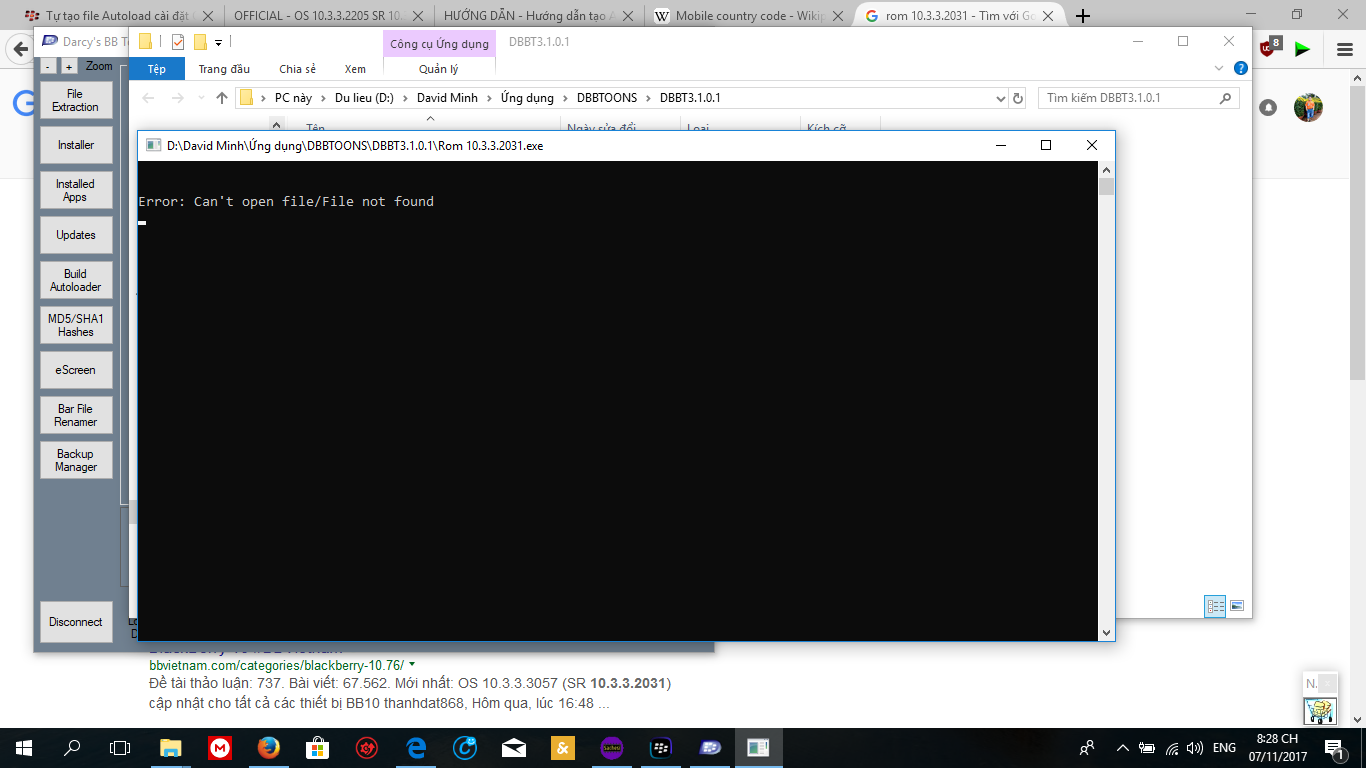This screenshot has width=1366, height=768.
Task: Switch to the Chia sẻ ribbon tab
Action: pos(297,69)
